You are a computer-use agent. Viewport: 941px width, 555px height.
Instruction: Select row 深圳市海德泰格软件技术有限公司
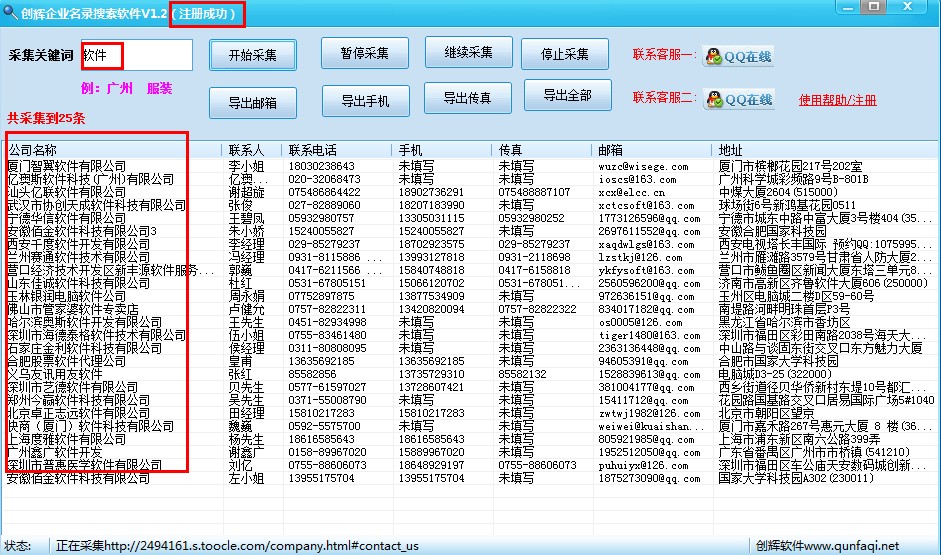(471, 335)
